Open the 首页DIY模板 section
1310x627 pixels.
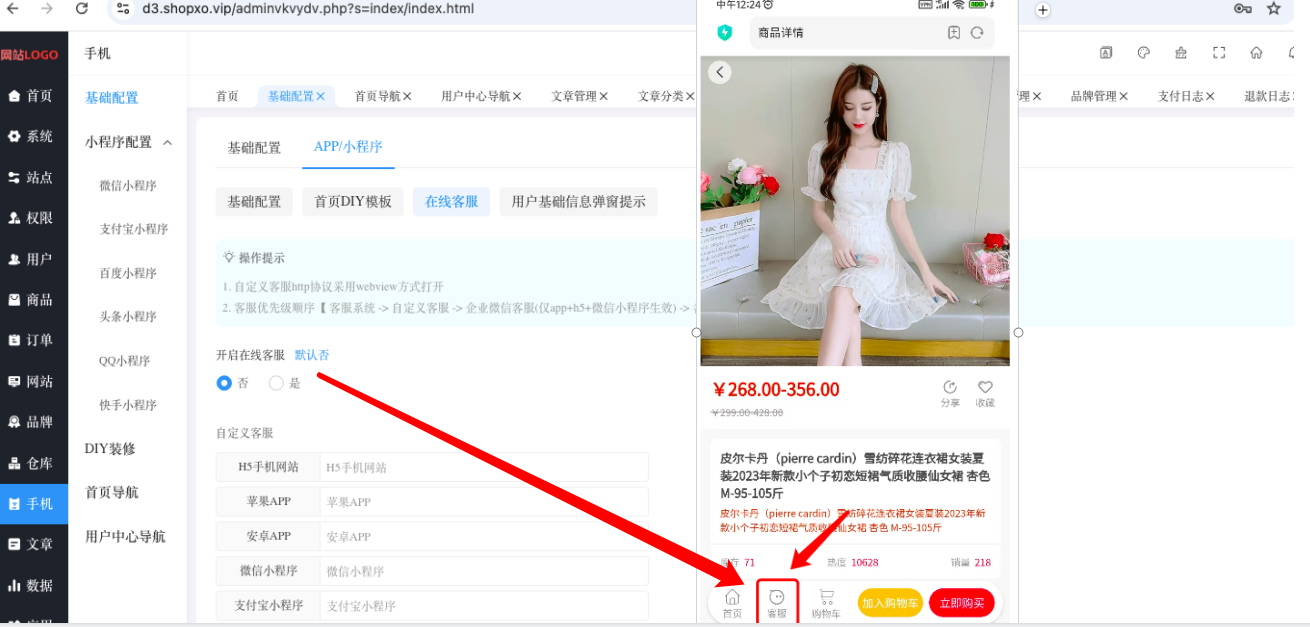click(x=352, y=201)
